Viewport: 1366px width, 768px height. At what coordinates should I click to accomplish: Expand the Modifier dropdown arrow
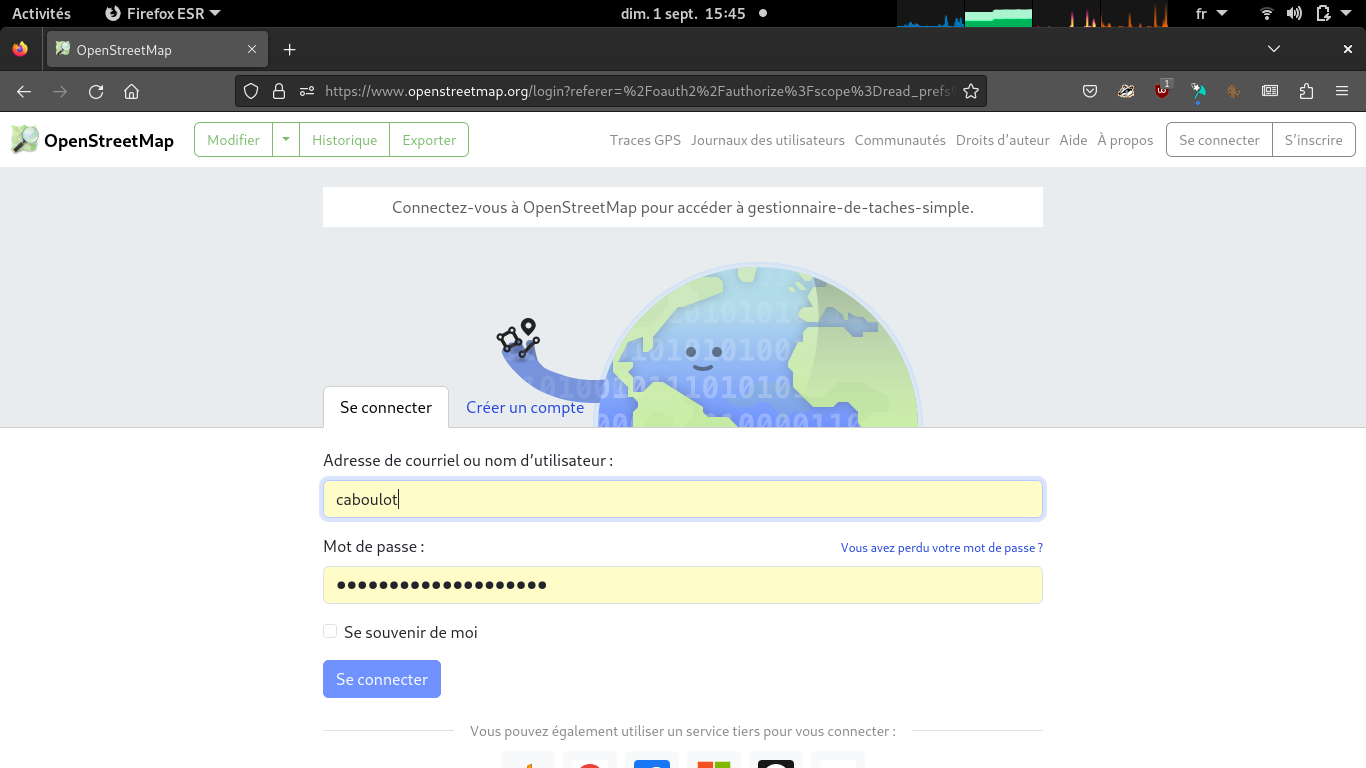[286, 140]
